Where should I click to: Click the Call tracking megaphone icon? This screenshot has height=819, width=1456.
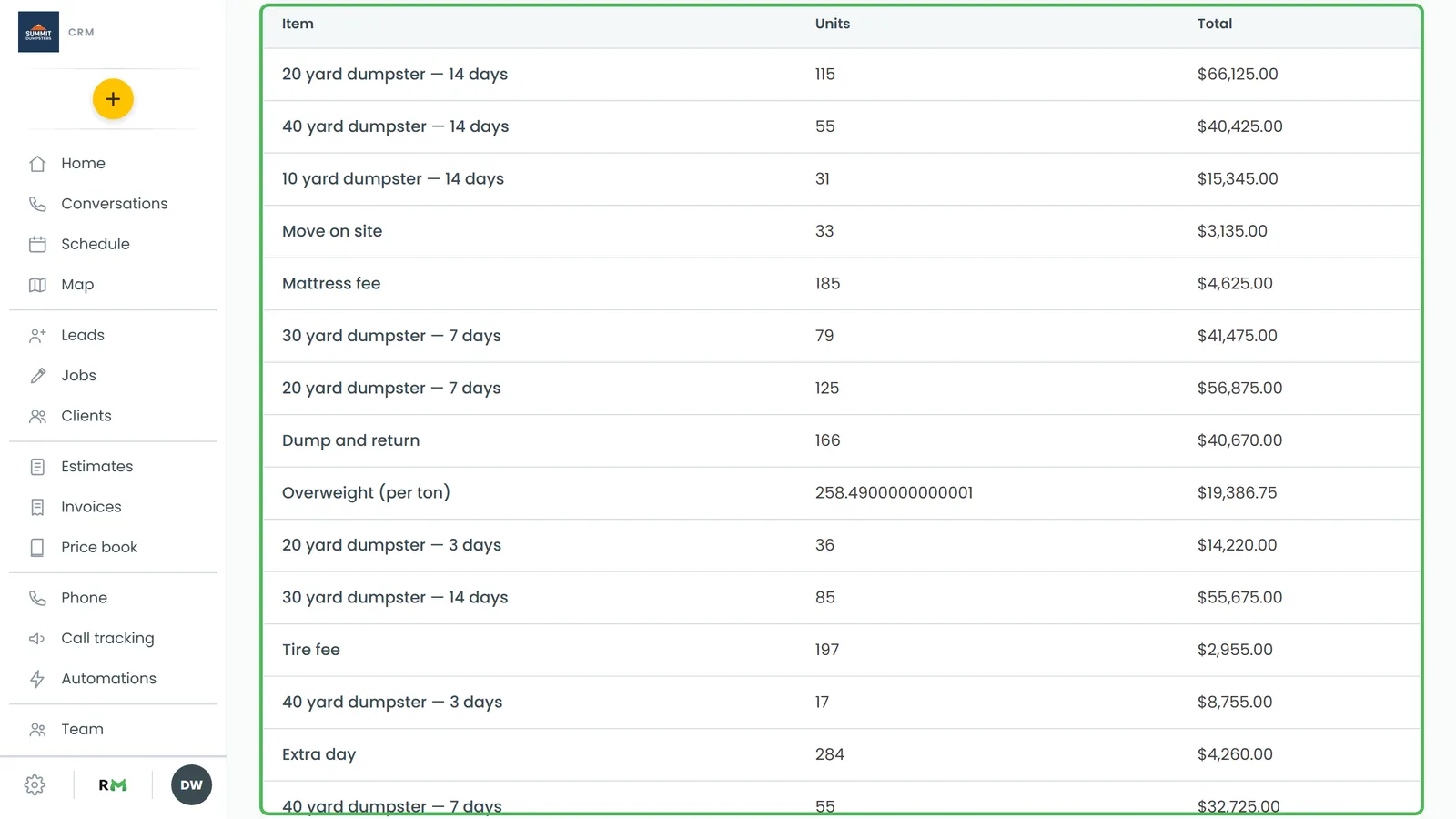(x=37, y=639)
